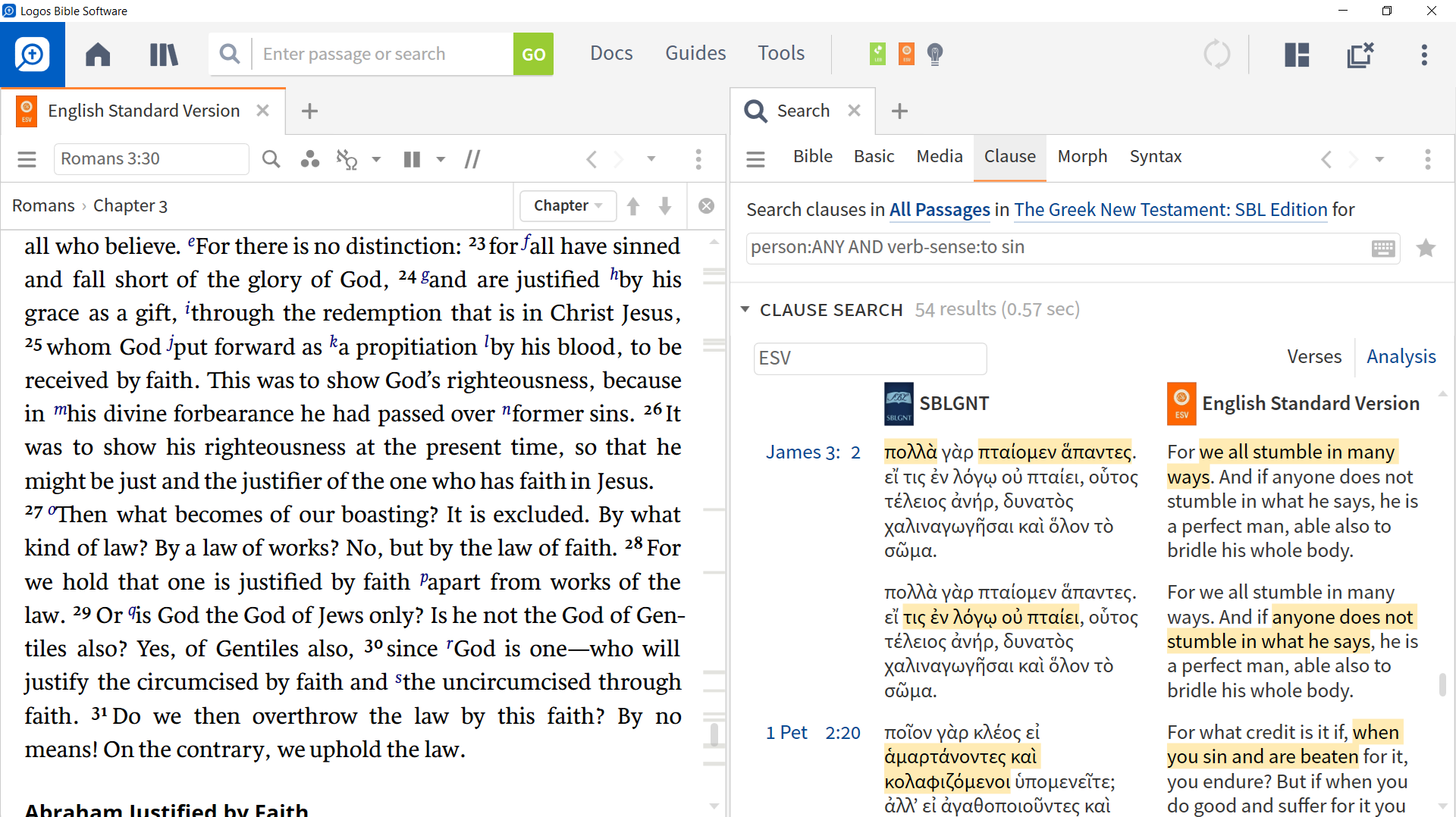
Task: Select the Clause search type
Action: click(1009, 156)
